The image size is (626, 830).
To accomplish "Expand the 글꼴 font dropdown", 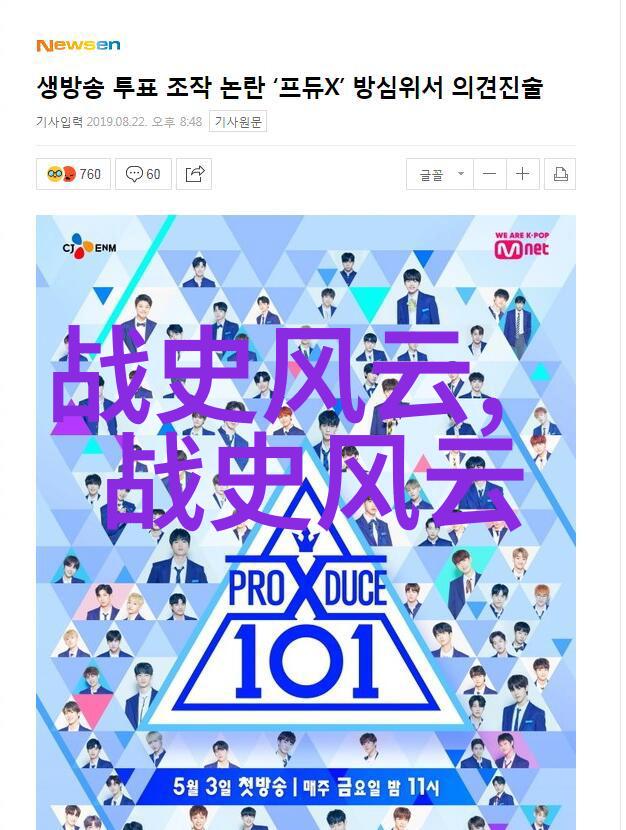I will point(440,174).
